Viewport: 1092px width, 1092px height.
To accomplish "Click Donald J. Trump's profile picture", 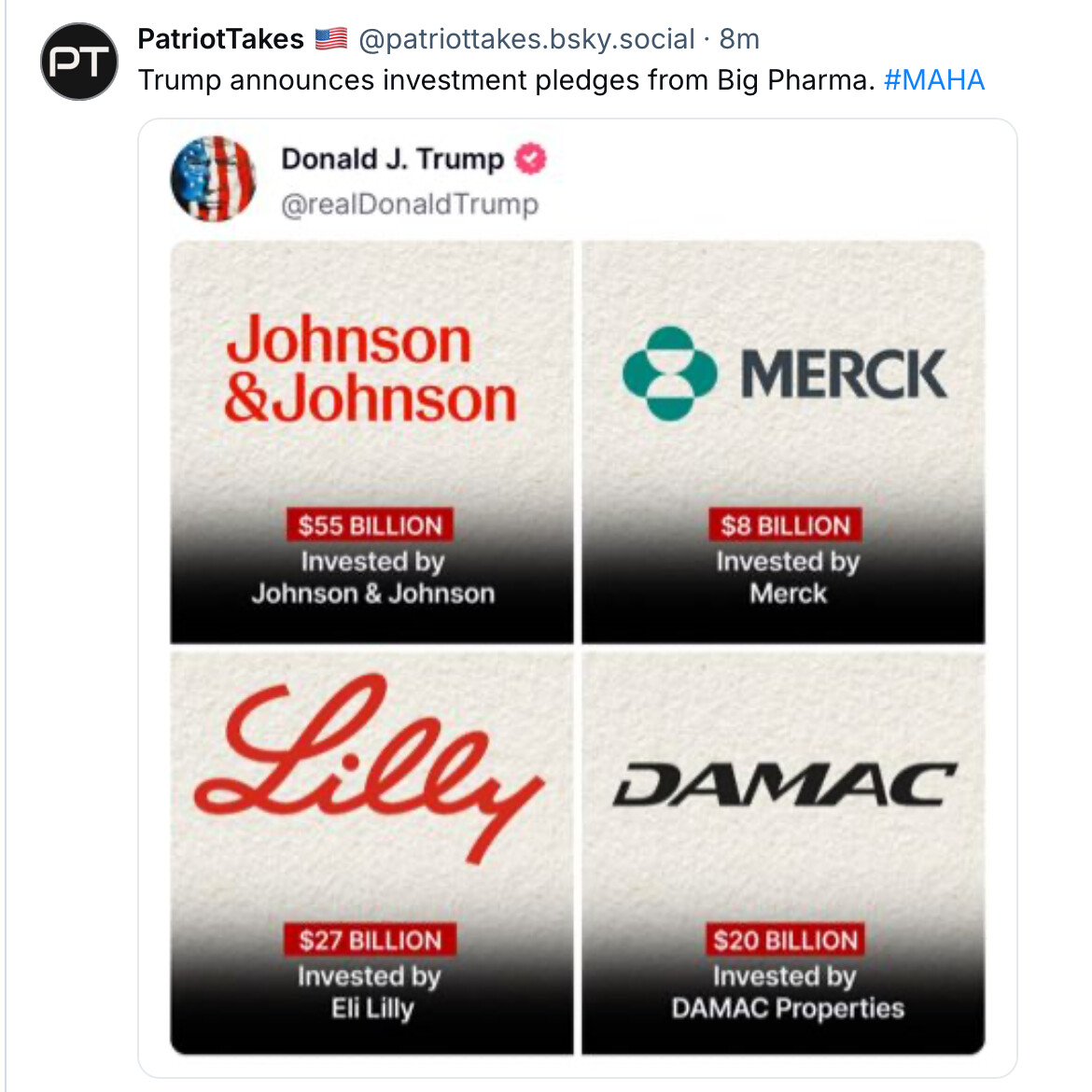I will tap(213, 179).
